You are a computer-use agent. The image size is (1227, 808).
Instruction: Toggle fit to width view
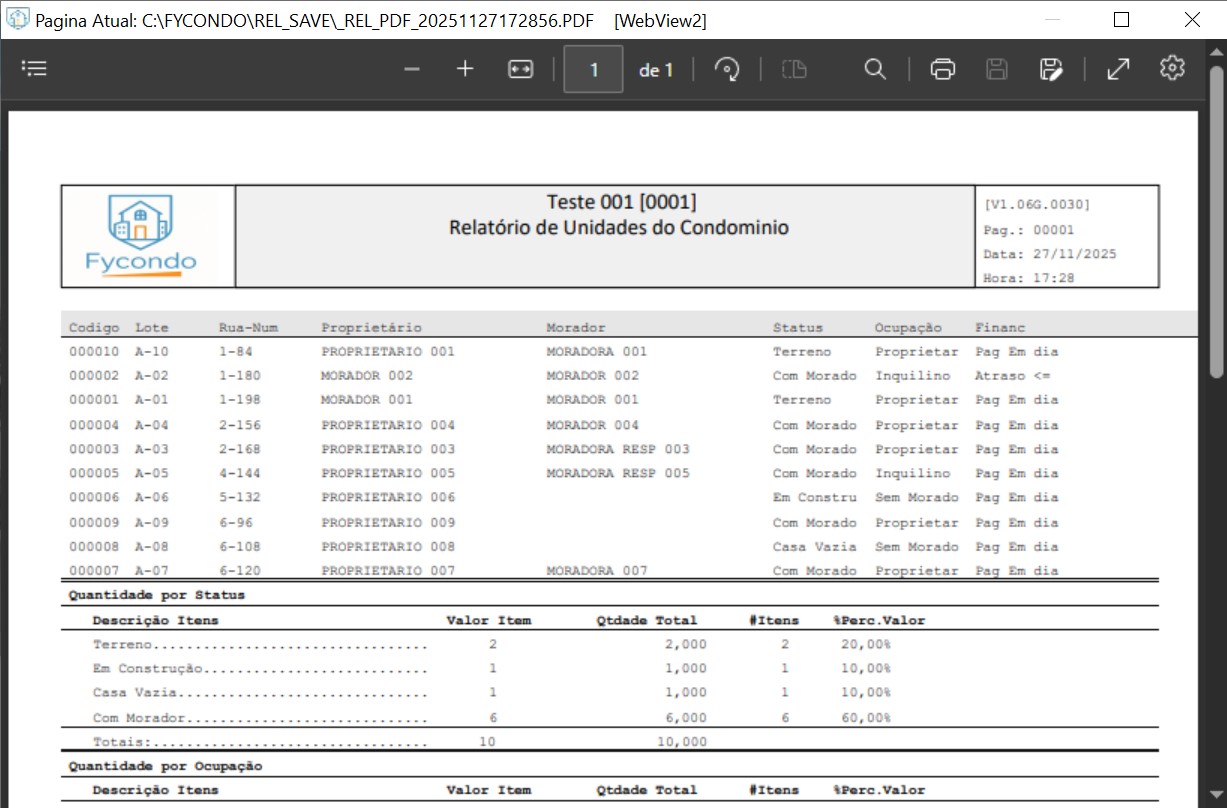click(x=520, y=69)
